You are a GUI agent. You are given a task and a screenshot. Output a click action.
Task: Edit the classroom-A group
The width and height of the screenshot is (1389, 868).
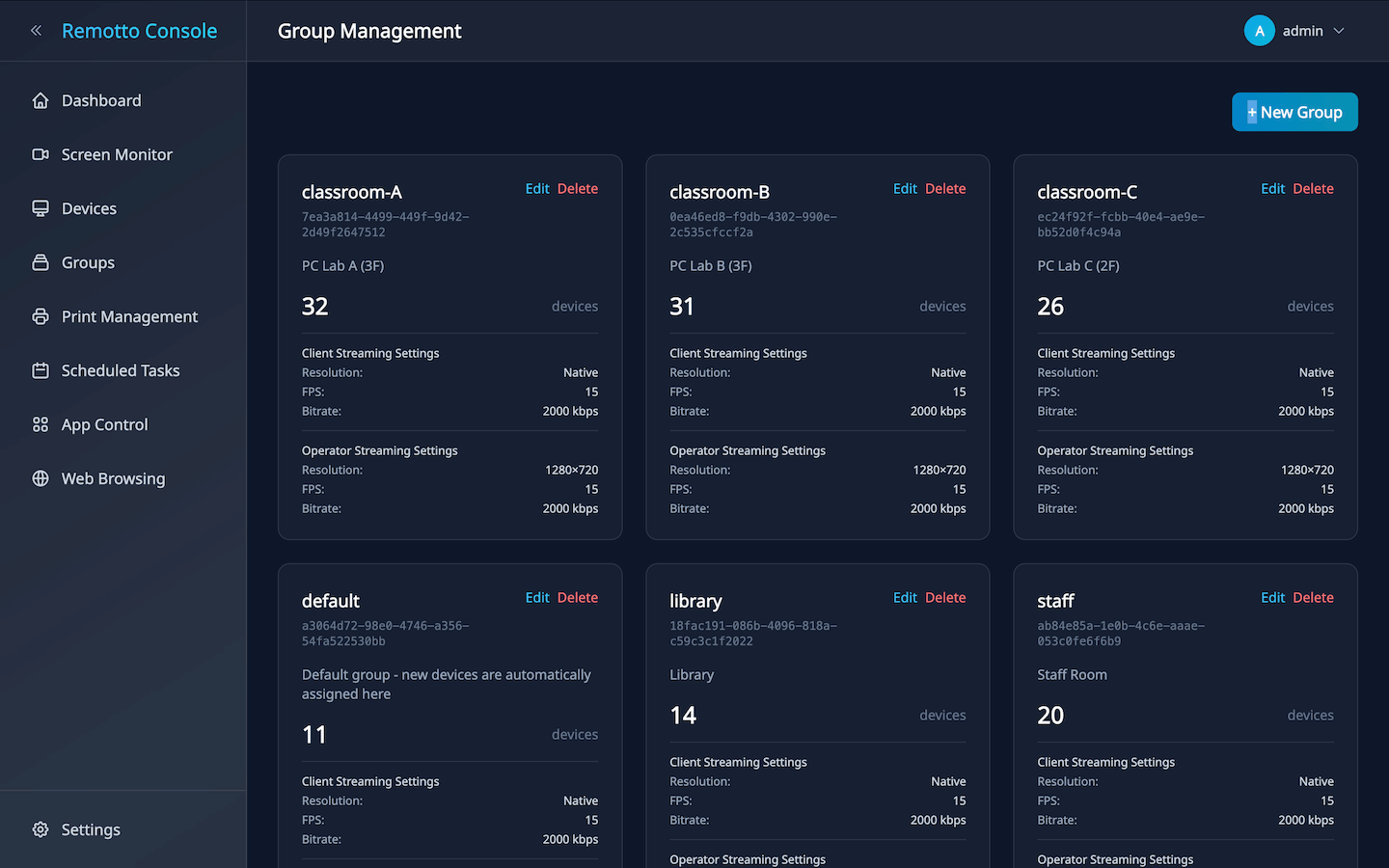tap(537, 189)
